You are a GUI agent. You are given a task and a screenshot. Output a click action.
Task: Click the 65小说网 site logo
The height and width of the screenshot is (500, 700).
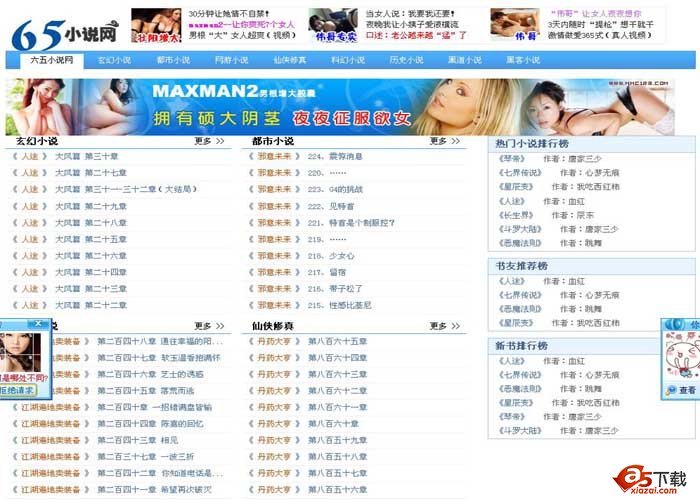pyautogui.click(x=65, y=33)
